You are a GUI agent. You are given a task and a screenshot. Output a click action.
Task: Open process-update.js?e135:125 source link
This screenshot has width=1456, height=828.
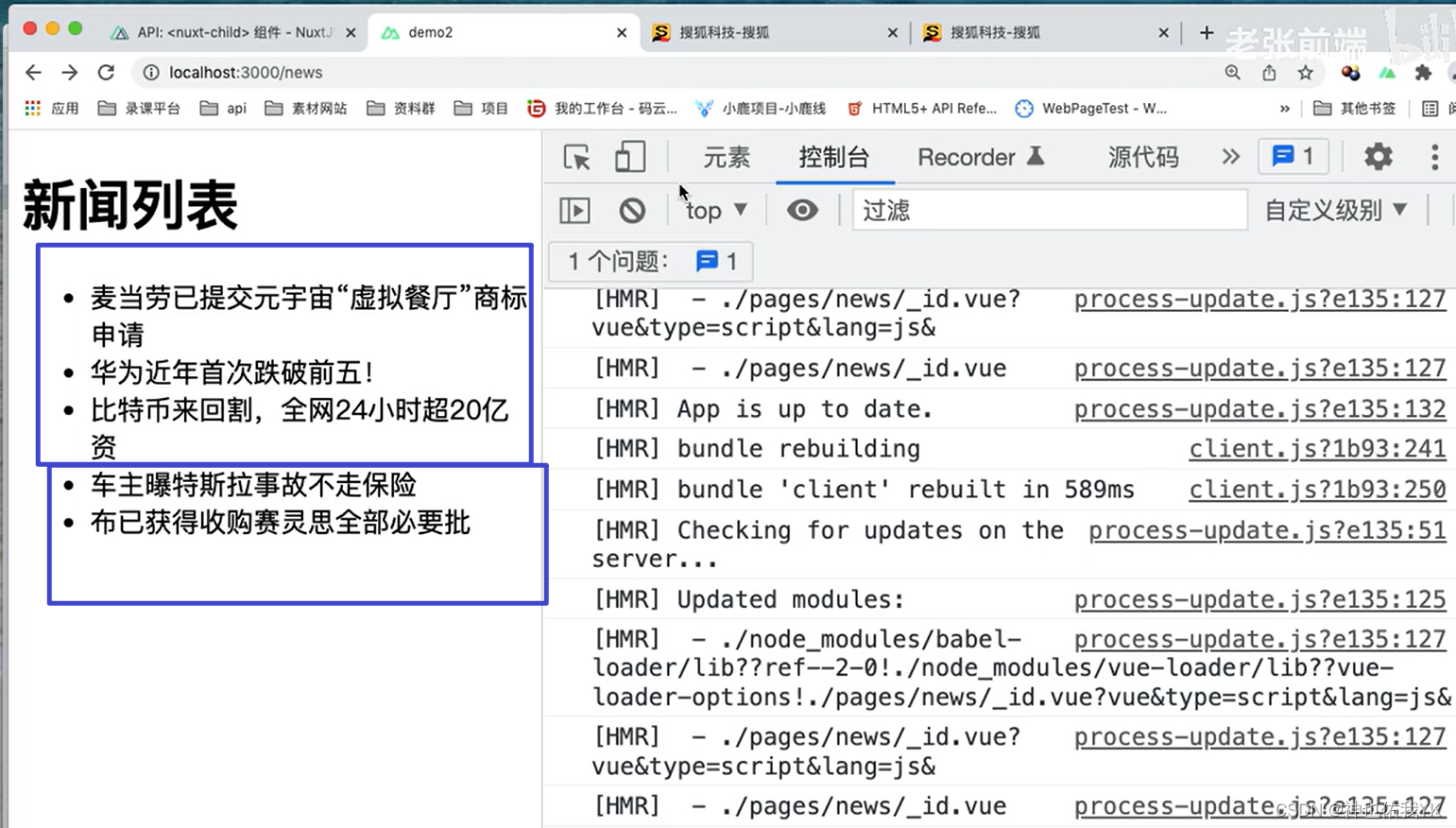pos(1259,599)
